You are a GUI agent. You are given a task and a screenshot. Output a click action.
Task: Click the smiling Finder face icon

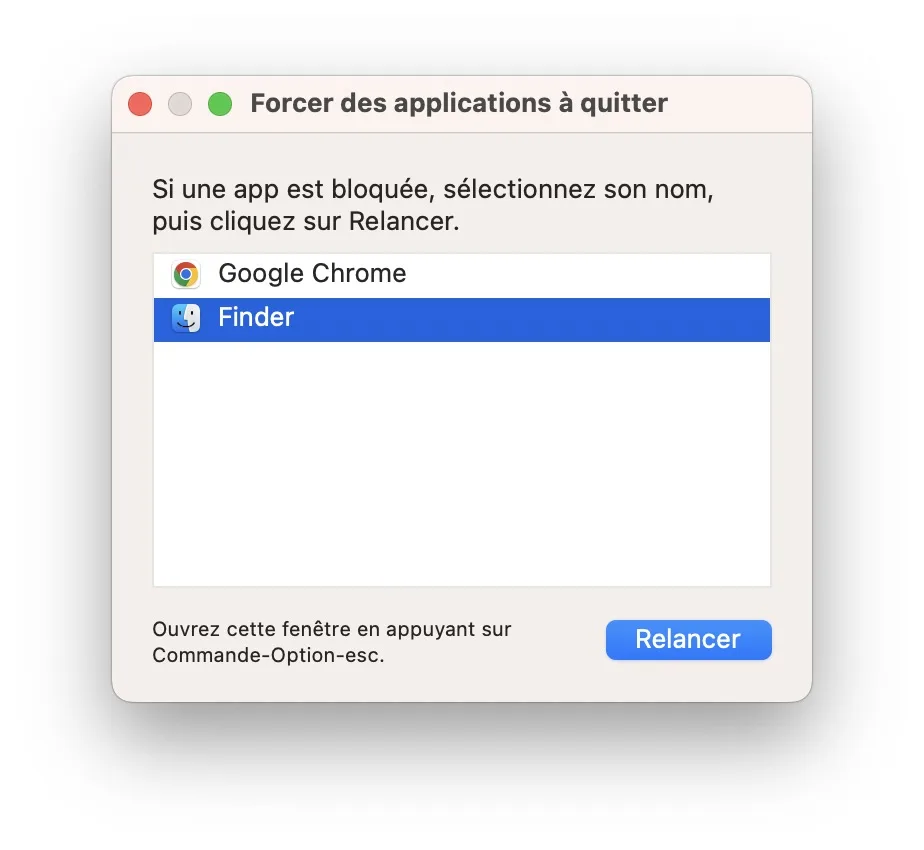pos(186,317)
